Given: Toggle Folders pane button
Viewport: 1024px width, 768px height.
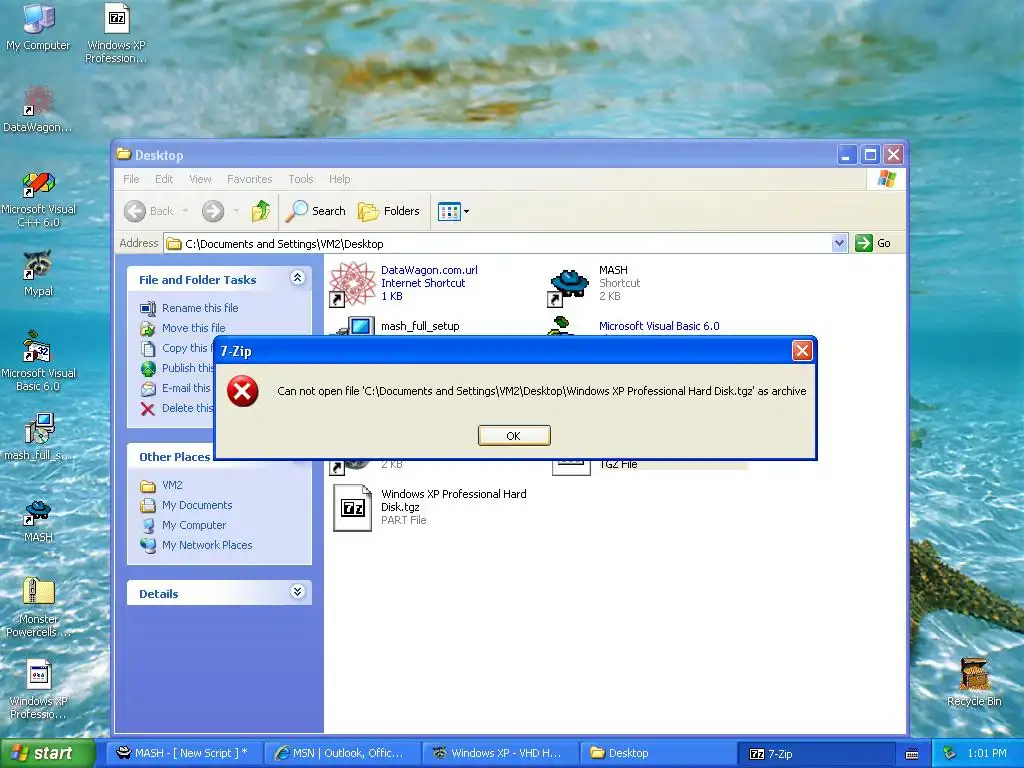Looking at the screenshot, I should [x=389, y=211].
